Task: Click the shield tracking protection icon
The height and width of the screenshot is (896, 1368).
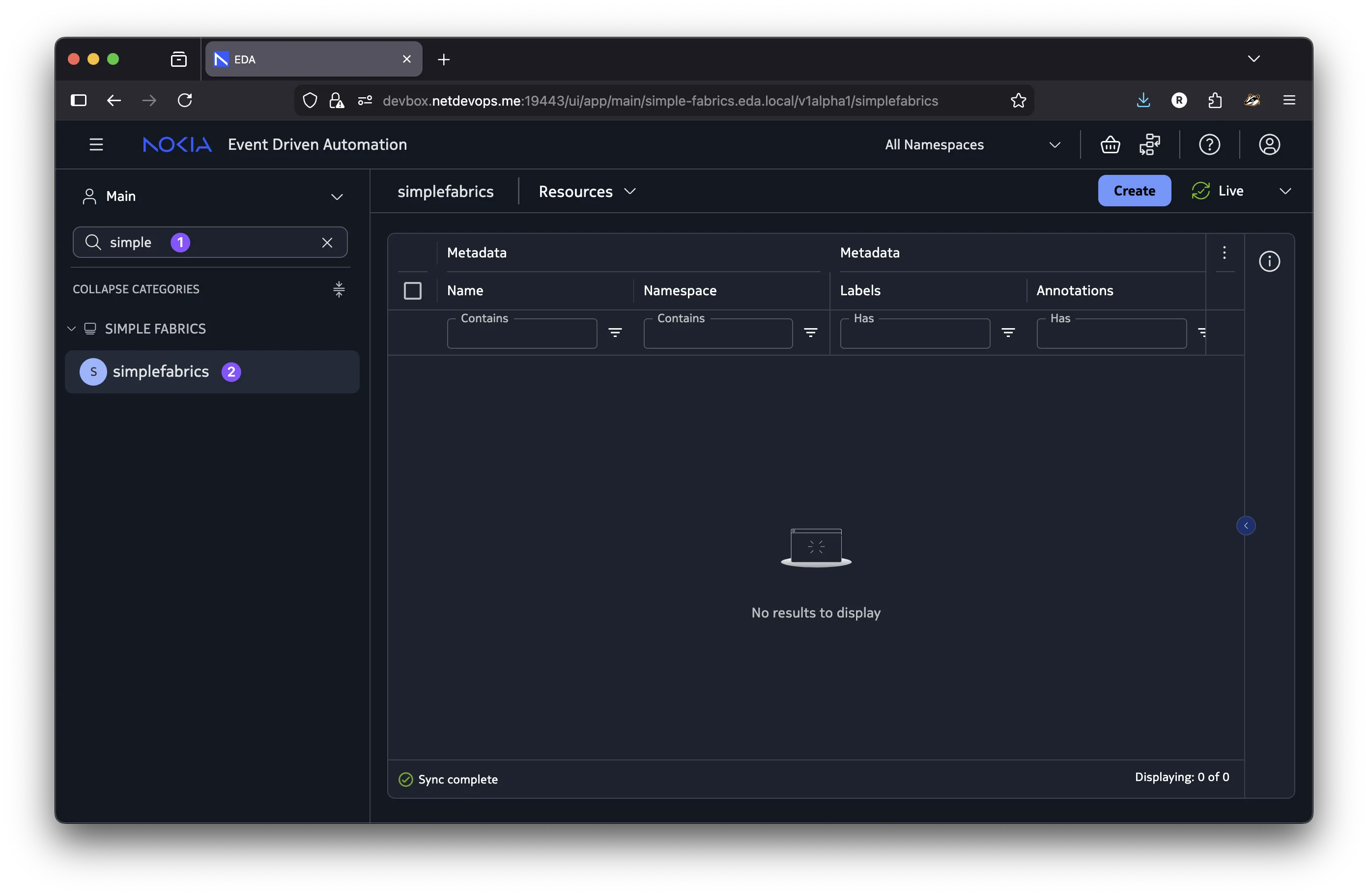Action: coord(310,101)
